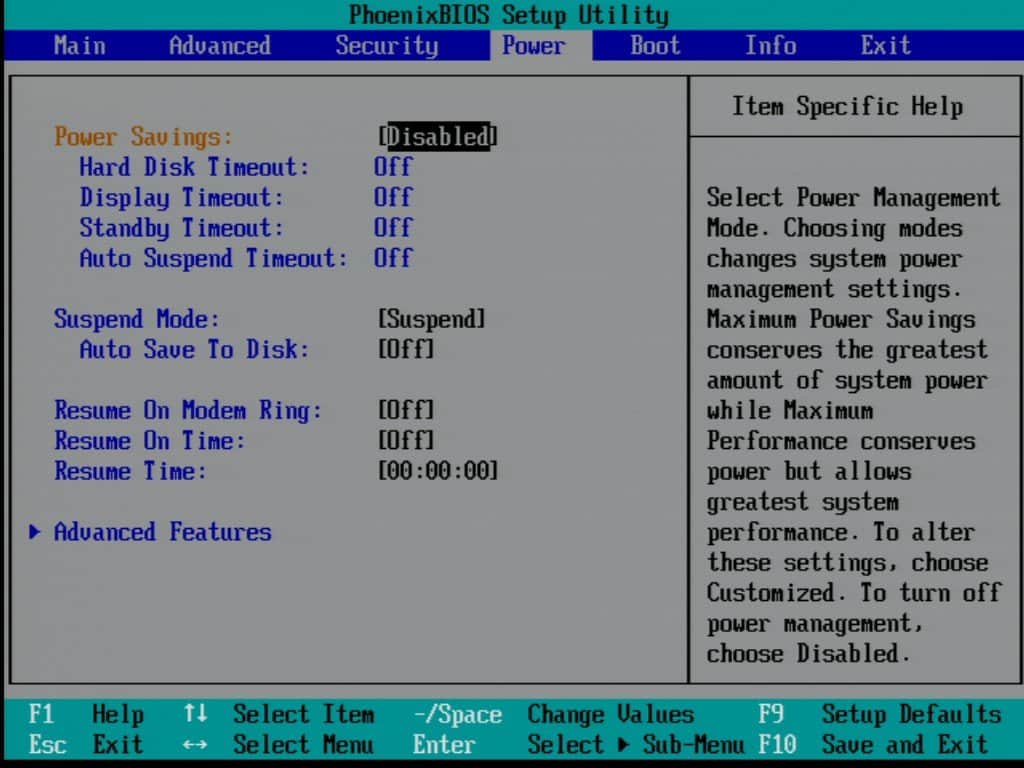Switch to the Exit menu tab
The height and width of the screenshot is (768, 1024).
[886, 46]
